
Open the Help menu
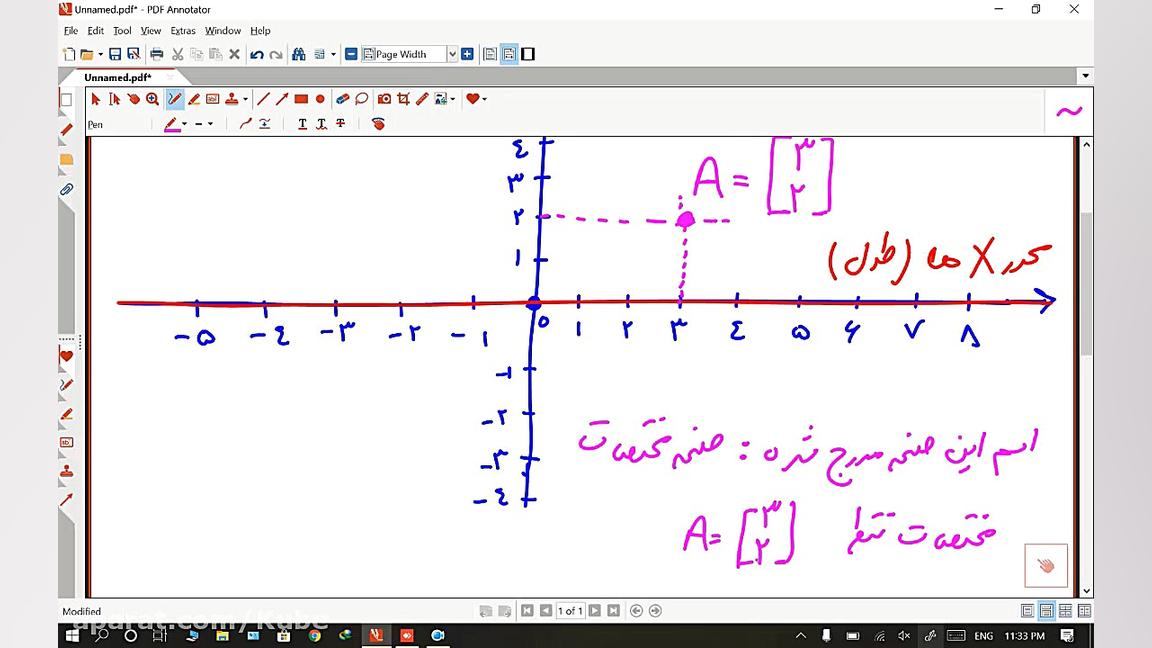point(260,31)
